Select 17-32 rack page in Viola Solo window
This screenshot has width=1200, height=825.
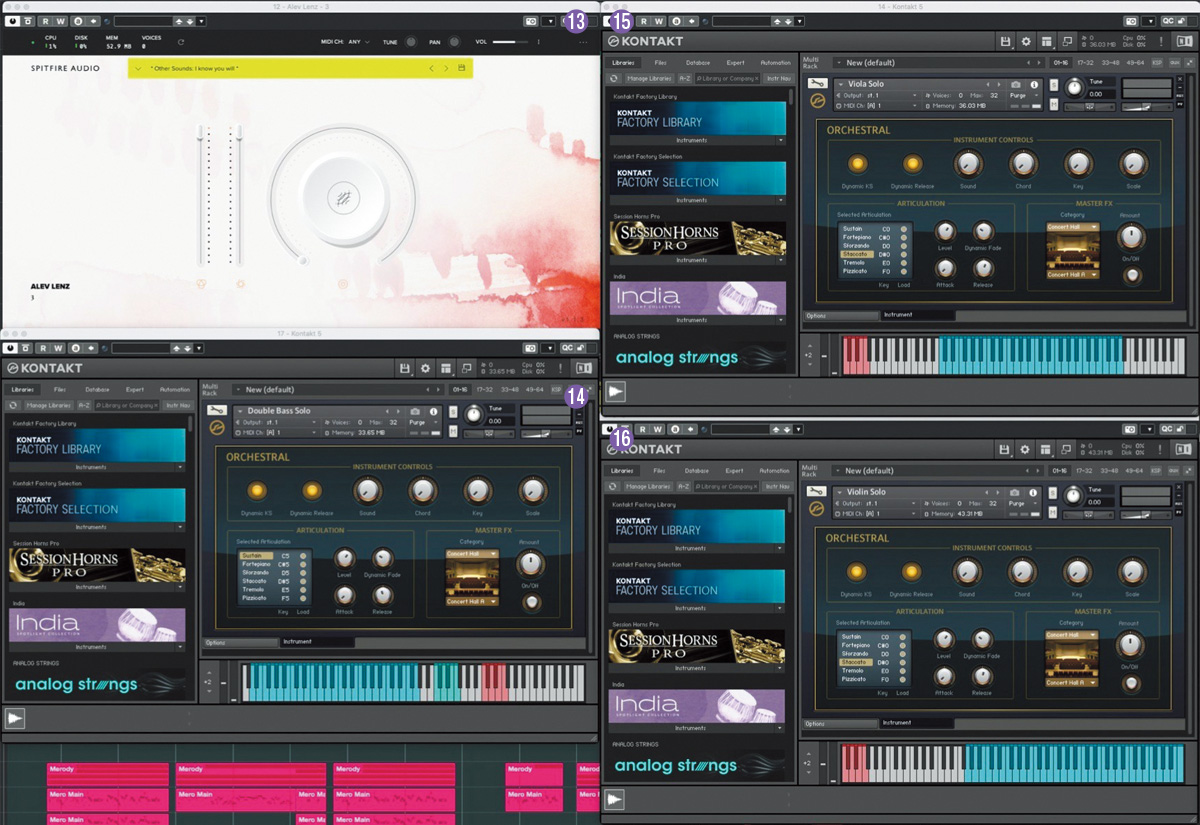pos(1084,62)
